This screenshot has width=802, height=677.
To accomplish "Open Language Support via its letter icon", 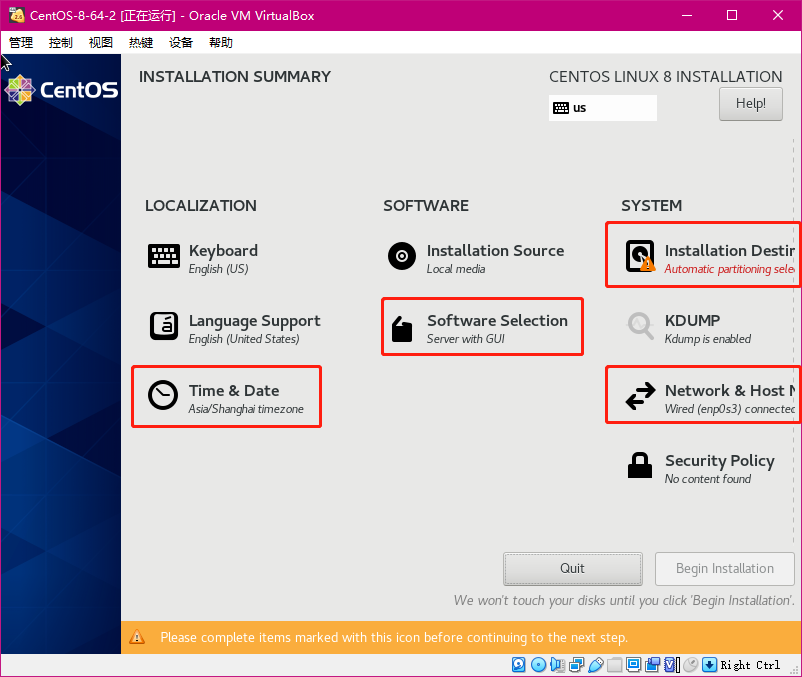I will (164, 326).
